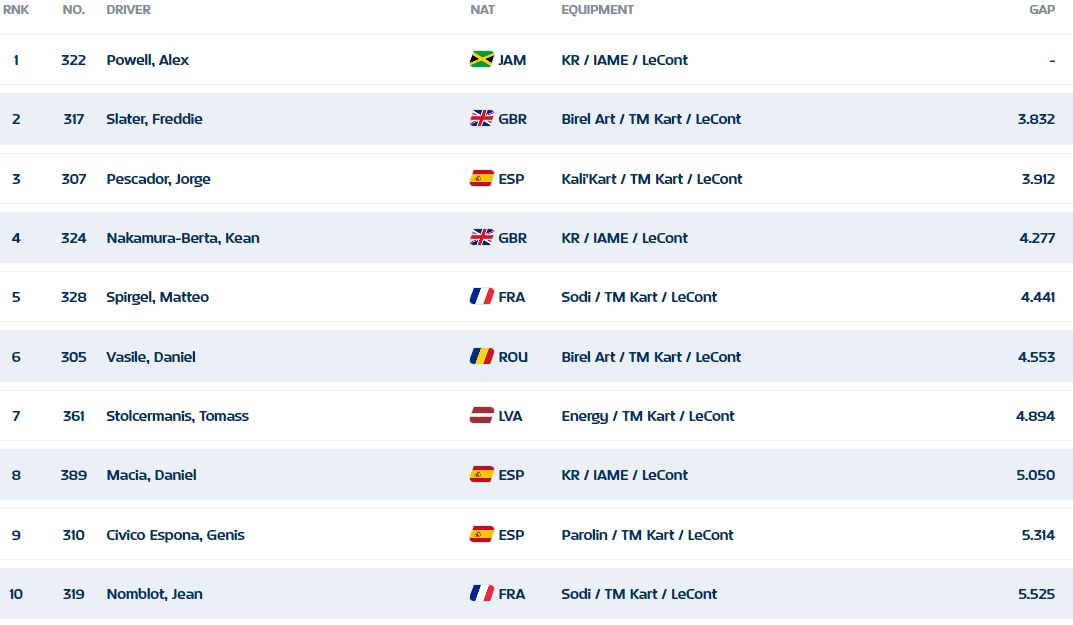Click Energy / TM Kart / LeCont equipment
Viewport: 1073px width, 625px height.
click(x=648, y=416)
